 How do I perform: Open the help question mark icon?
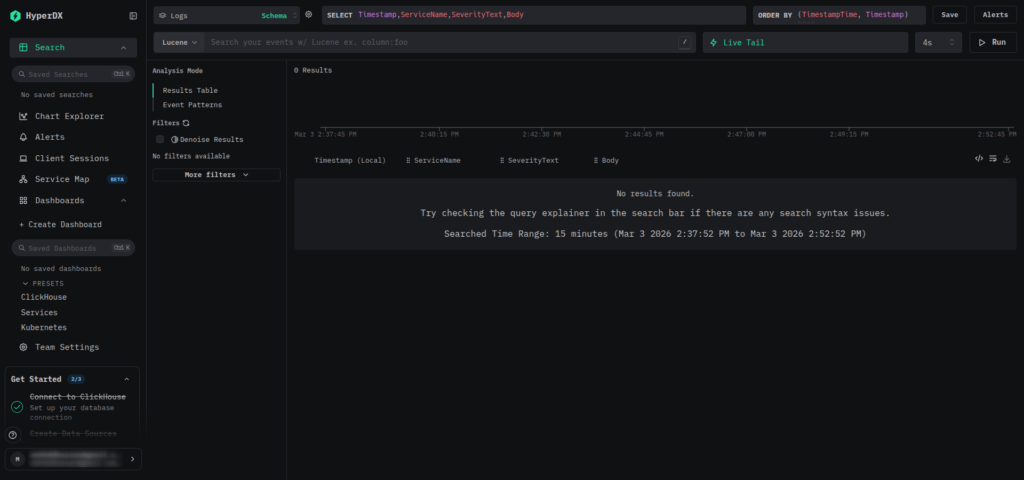point(13,435)
